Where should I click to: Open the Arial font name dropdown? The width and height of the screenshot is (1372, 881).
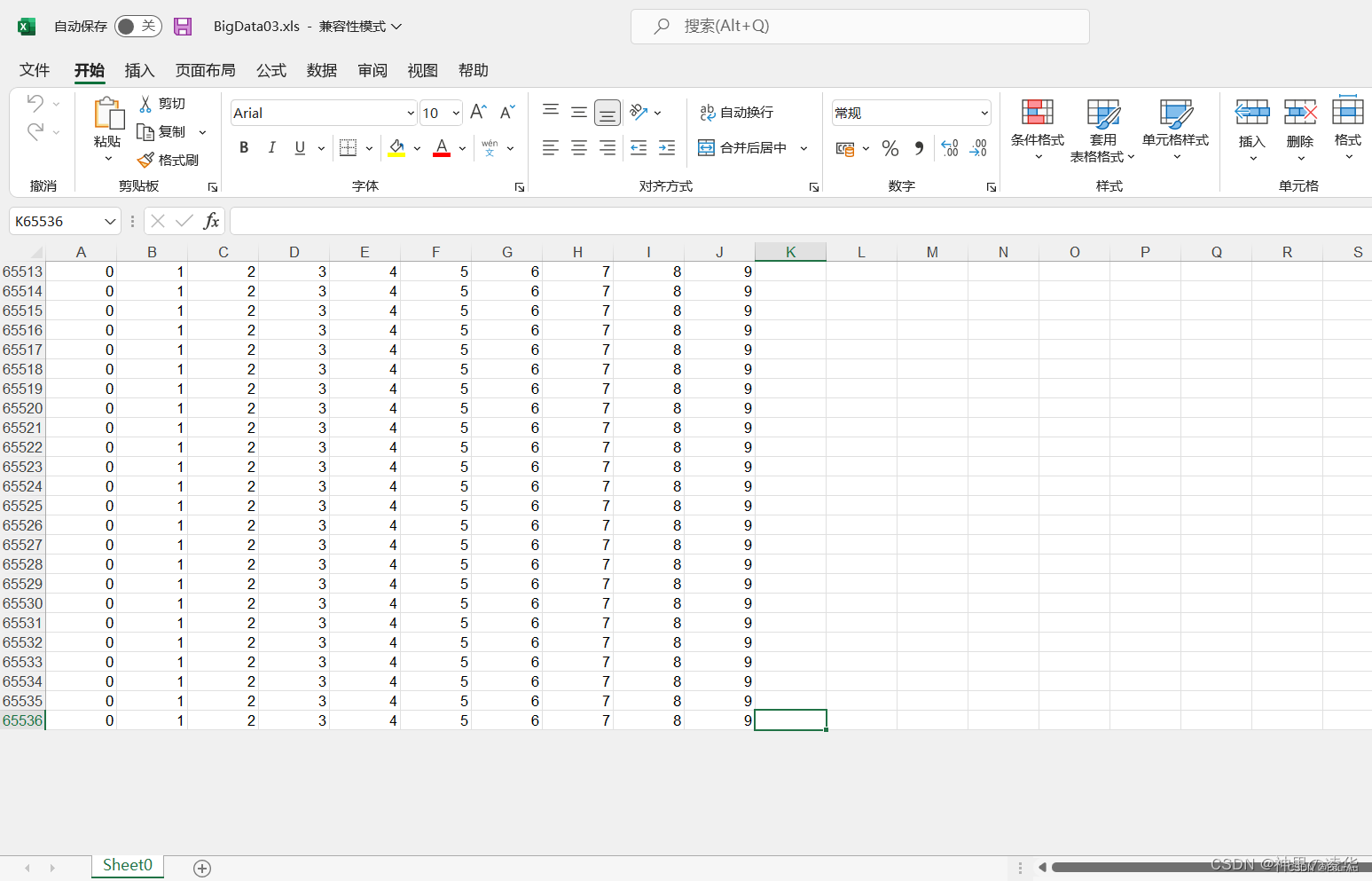tap(411, 114)
